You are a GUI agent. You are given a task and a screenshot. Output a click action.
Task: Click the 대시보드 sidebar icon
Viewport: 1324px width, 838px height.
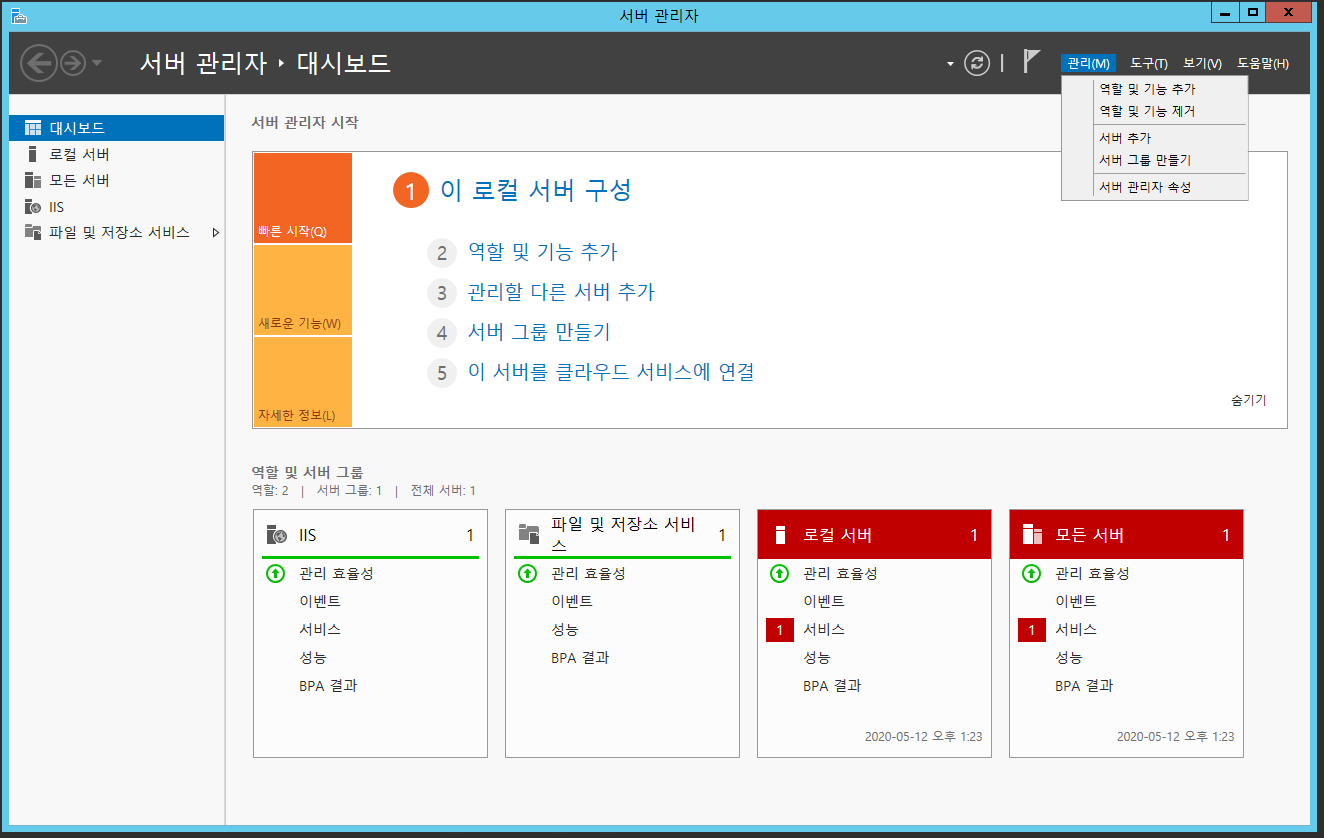coord(33,128)
